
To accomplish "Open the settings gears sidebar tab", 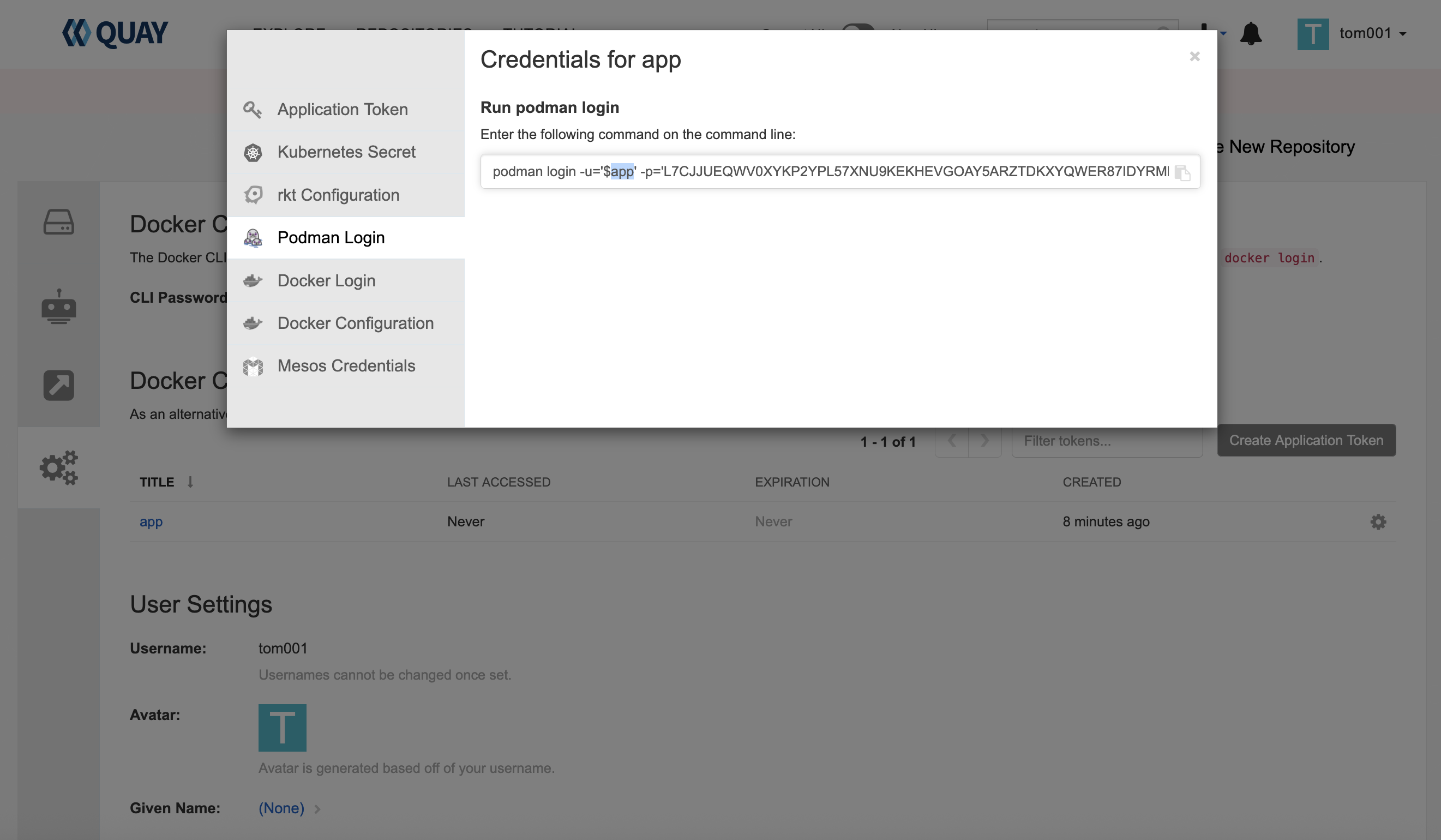I will (x=59, y=467).
